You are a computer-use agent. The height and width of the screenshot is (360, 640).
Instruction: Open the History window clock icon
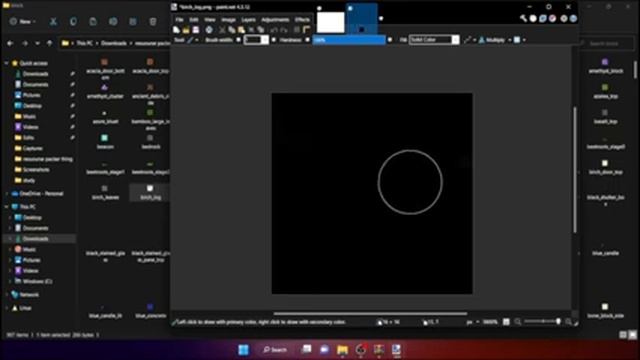[x=533, y=18]
